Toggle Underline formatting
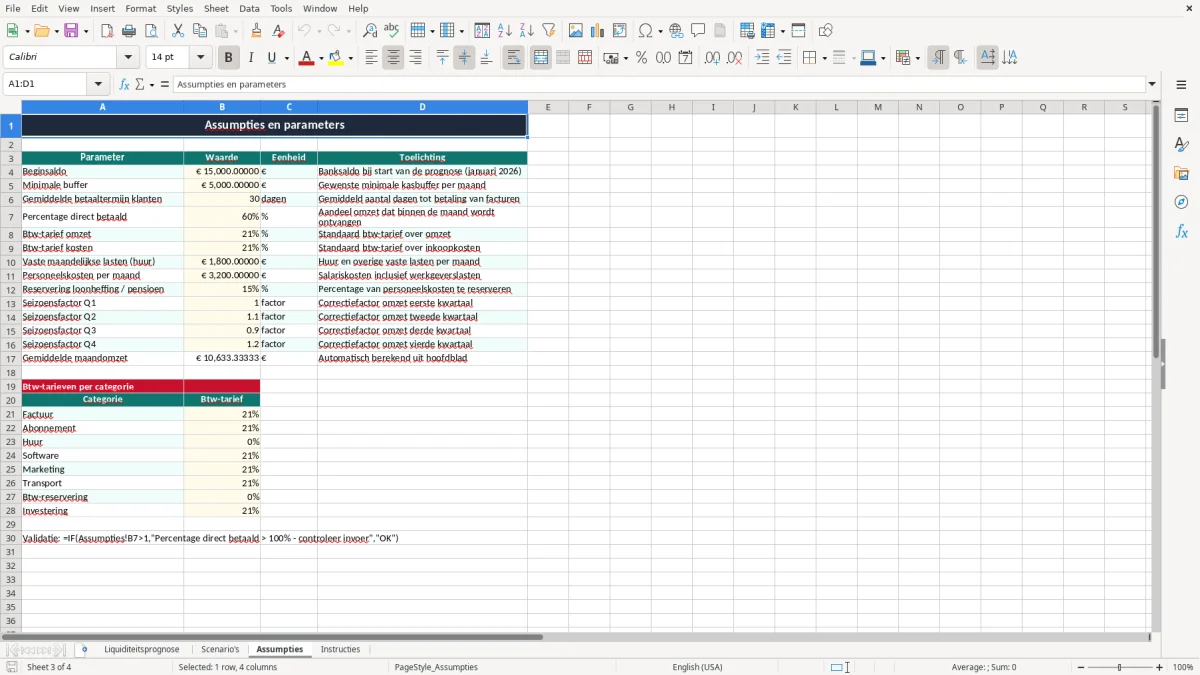This screenshot has width=1200, height=675. (x=271, y=58)
